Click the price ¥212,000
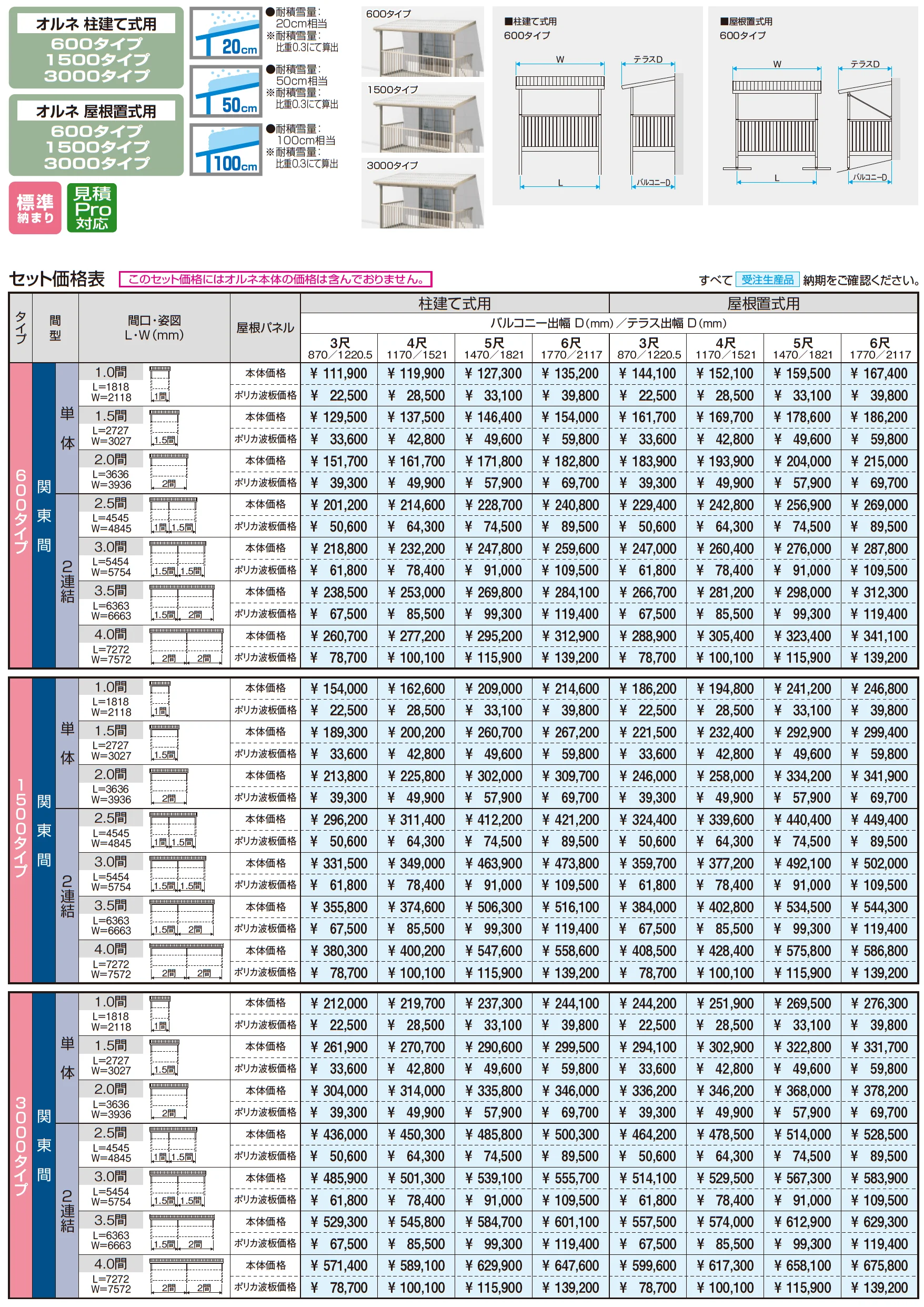Image resolution: width=924 pixels, height=1307 pixels. click(x=338, y=1004)
